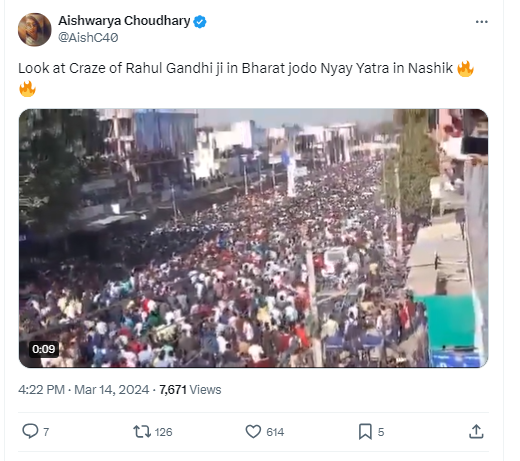This screenshot has height=461, width=520.
Task: Click the share upload icon
Action: (476, 431)
